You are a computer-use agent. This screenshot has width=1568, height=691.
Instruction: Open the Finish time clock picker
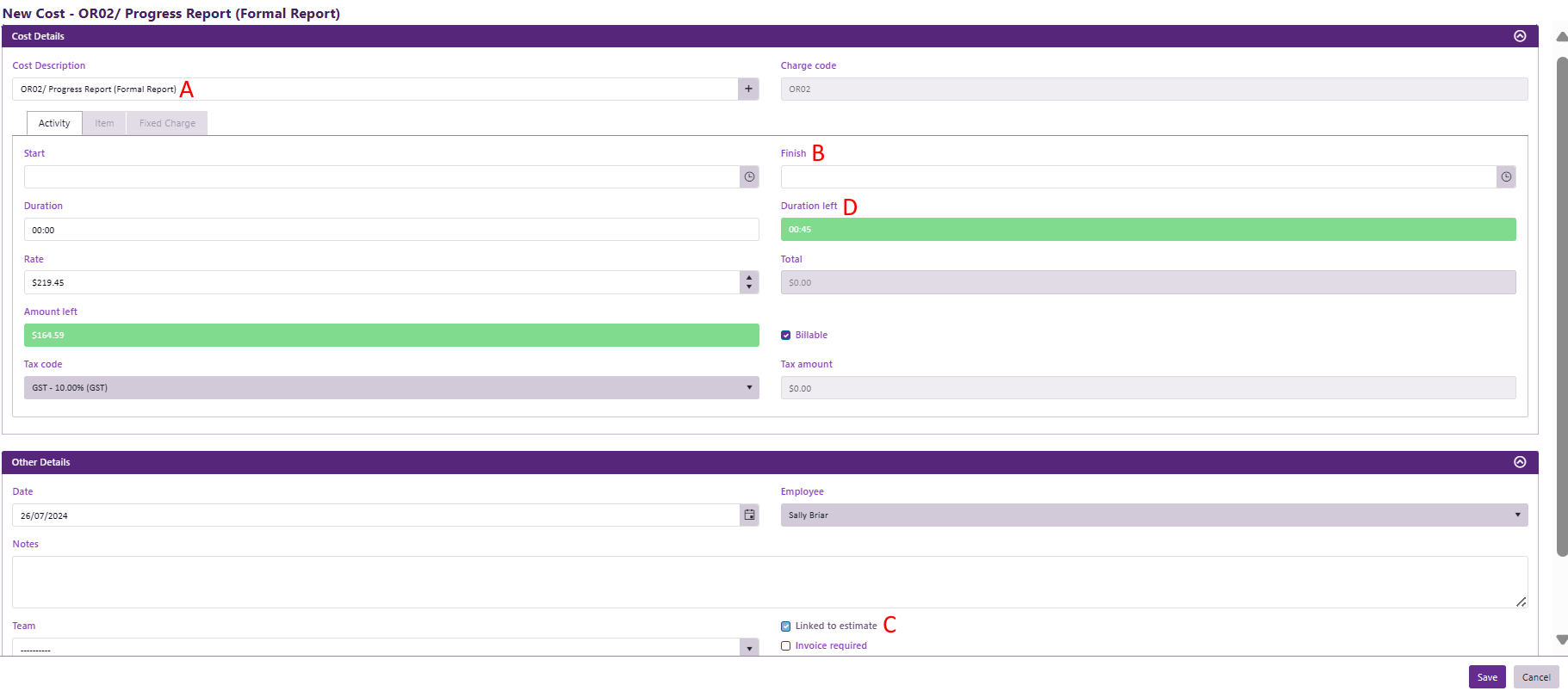1506,176
